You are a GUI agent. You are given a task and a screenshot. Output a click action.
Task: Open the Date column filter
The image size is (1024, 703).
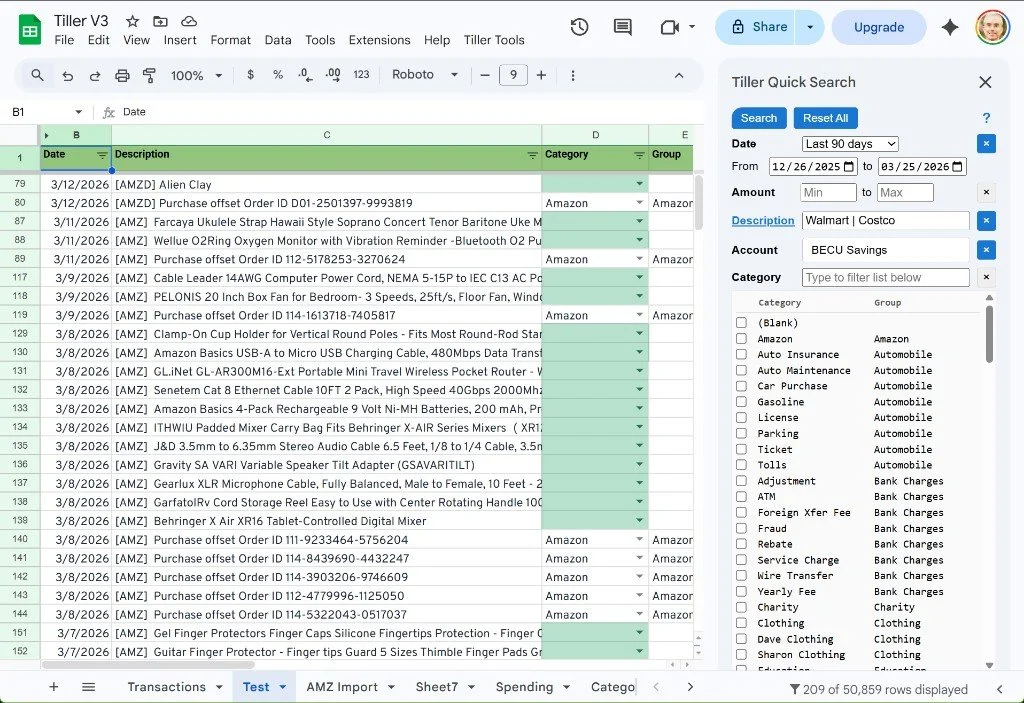tap(102, 155)
